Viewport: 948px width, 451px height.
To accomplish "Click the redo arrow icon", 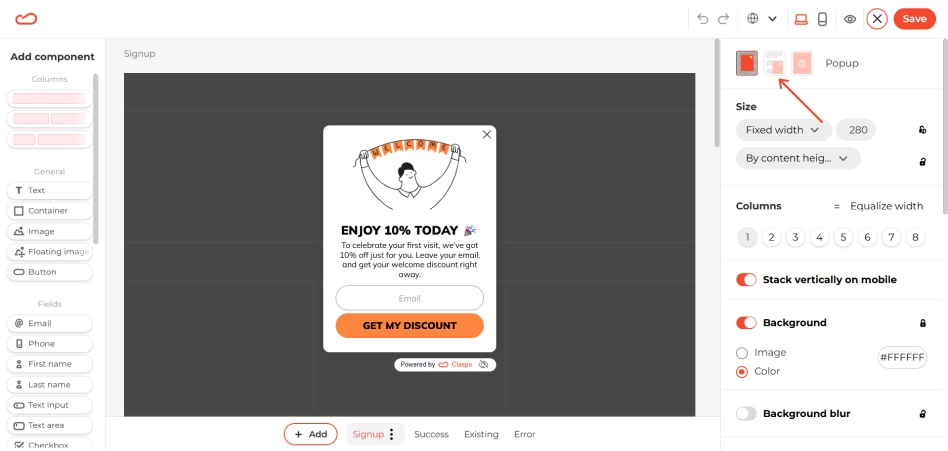I will (723, 19).
